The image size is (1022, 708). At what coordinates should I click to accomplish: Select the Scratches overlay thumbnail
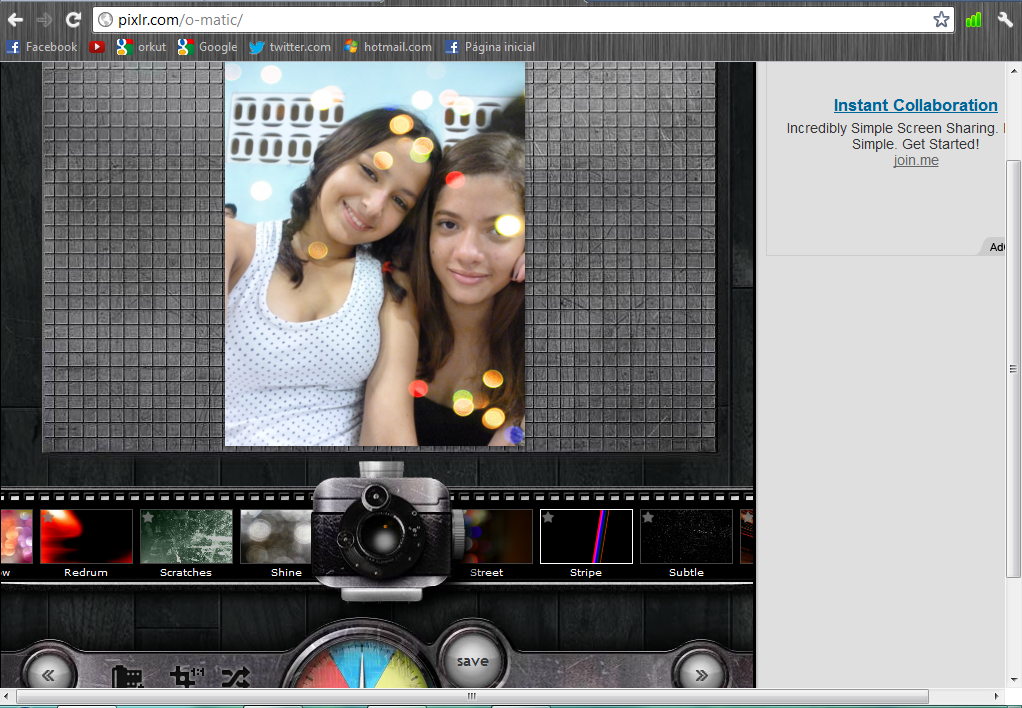click(x=186, y=537)
